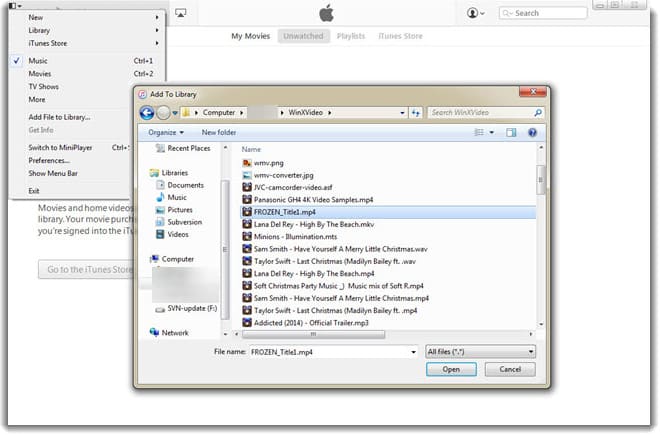Select Panasonic GH4 4K Video Samples.mp4

(313, 200)
